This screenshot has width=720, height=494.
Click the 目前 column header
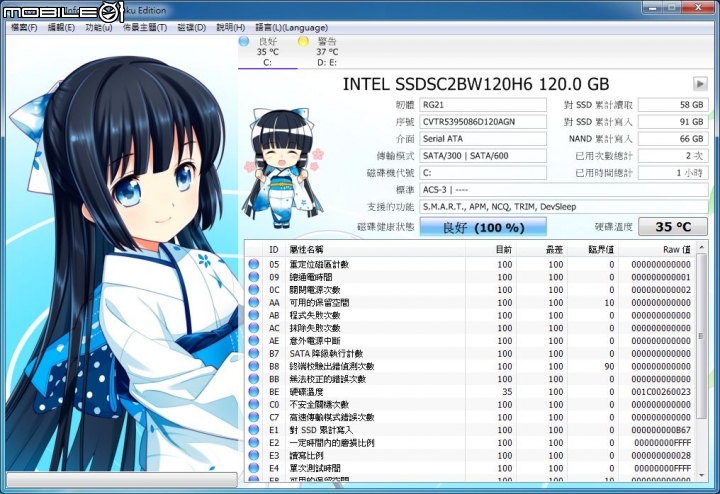pos(491,249)
